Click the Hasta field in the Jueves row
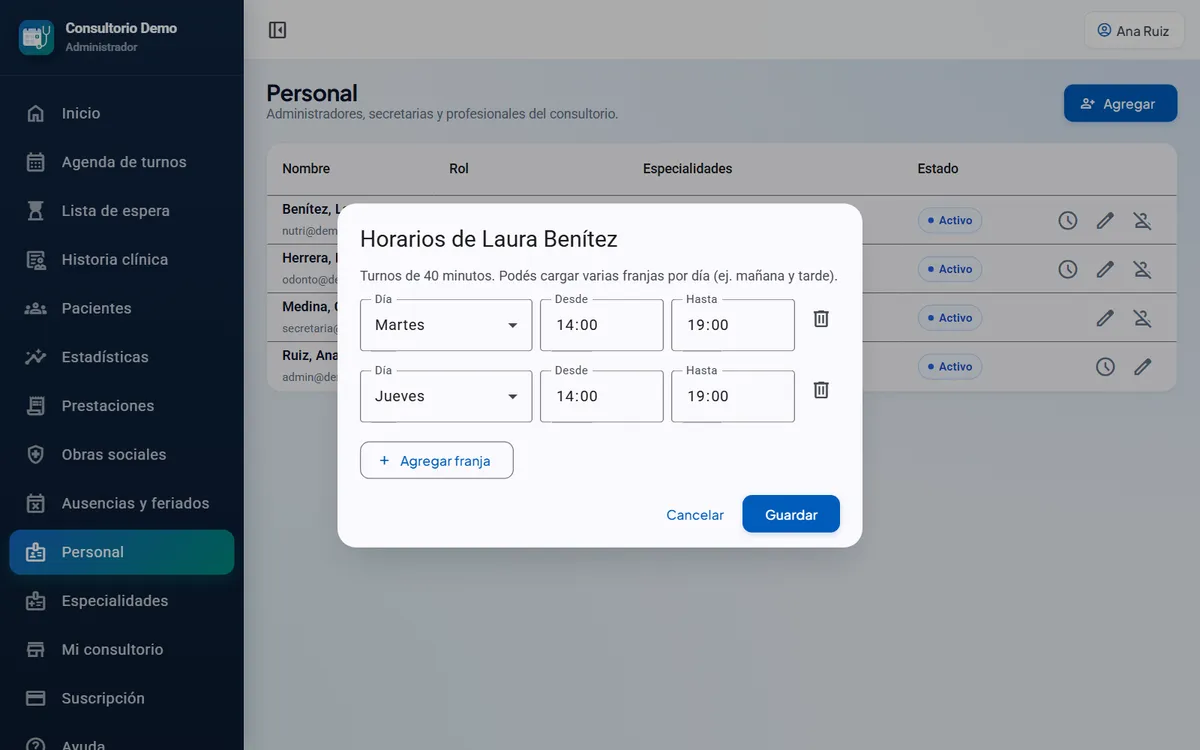Screen dimensions: 1200x750 [733, 396]
